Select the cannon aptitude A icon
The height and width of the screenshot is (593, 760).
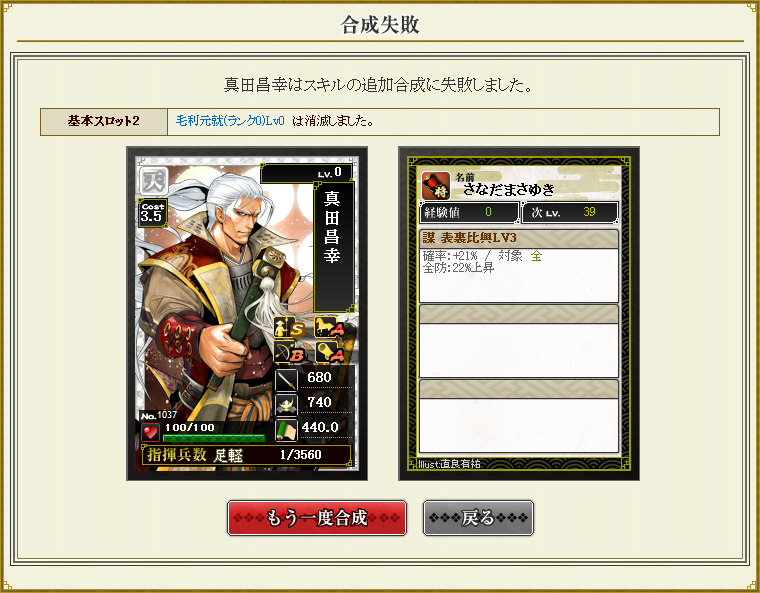coord(330,352)
